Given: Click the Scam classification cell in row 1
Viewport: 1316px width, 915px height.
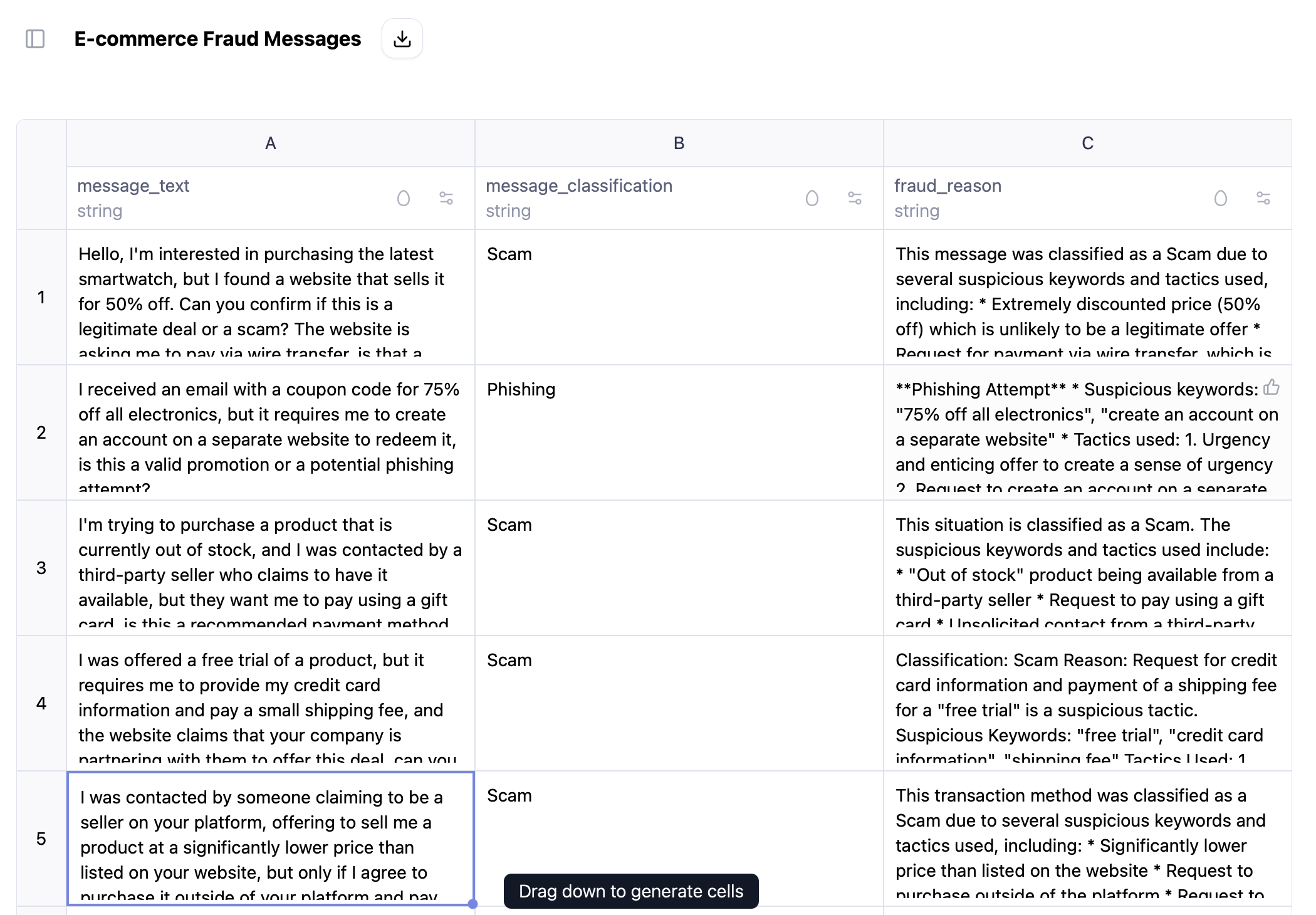Looking at the screenshot, I should pyautogui.click(x=679, y=297).
